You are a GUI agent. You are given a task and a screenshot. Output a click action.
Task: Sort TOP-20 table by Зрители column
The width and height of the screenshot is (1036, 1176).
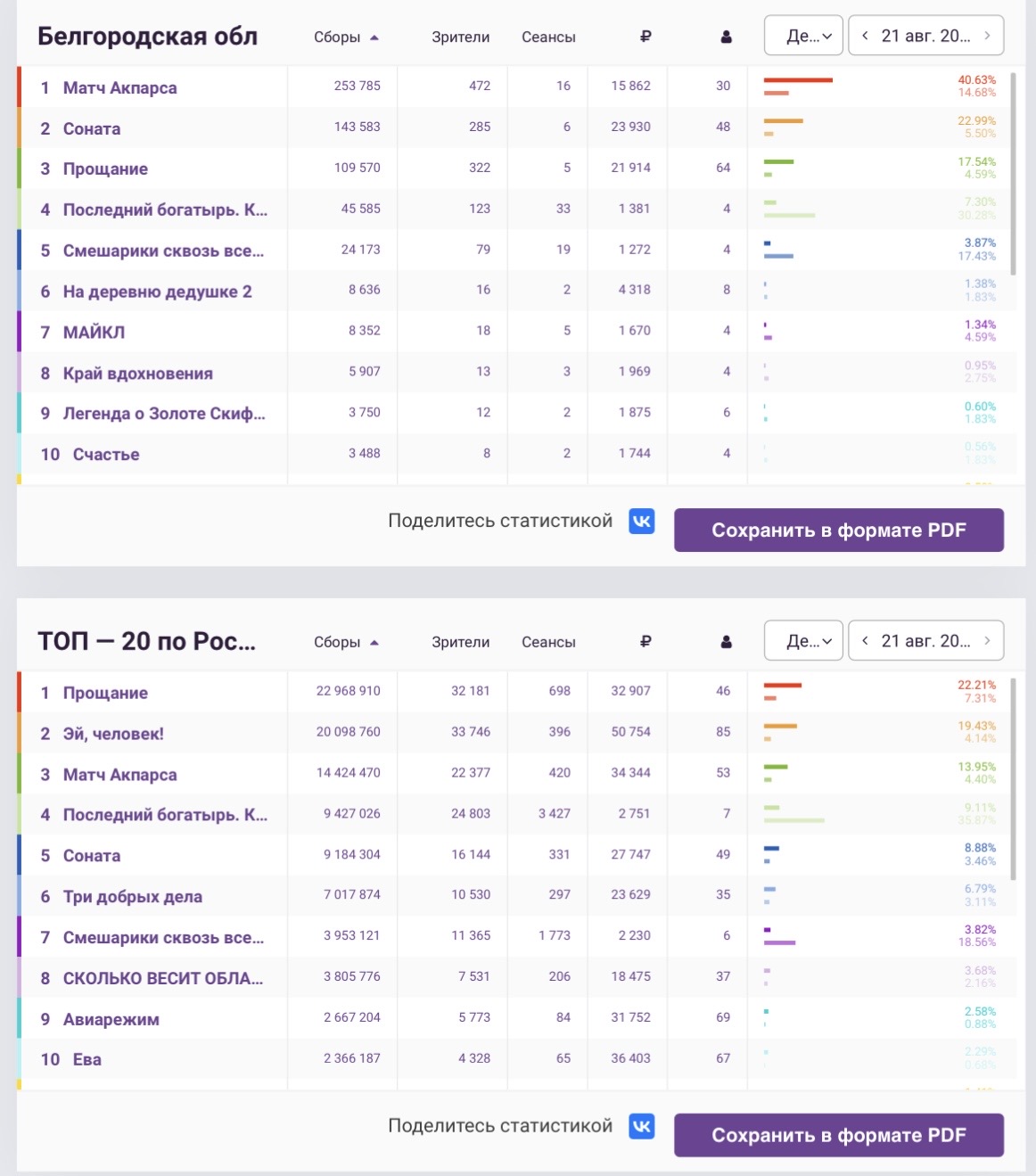click(x=460, y=642)
